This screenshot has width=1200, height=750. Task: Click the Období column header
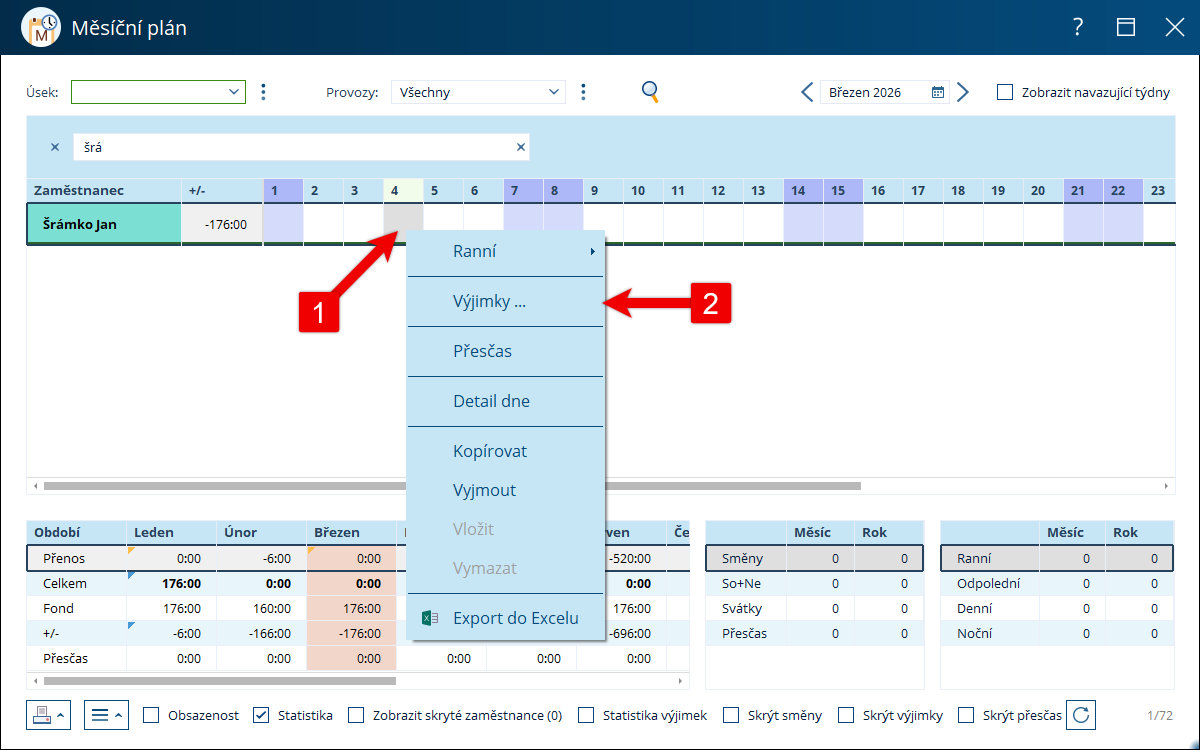point(76,533)
